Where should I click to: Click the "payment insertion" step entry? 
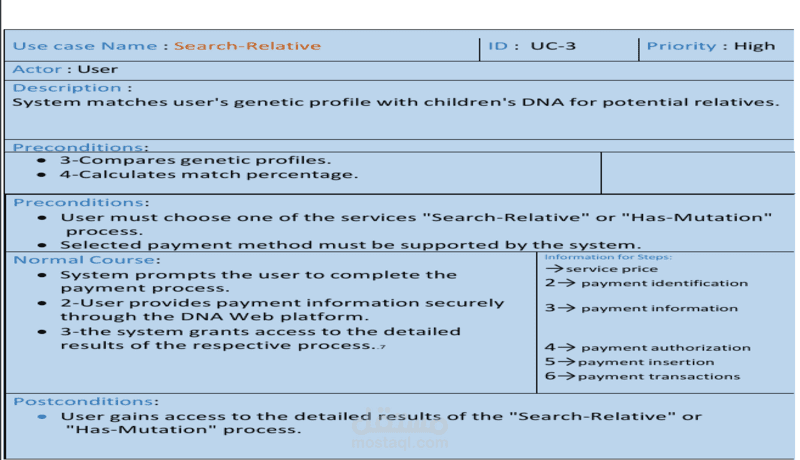(629, 362)
